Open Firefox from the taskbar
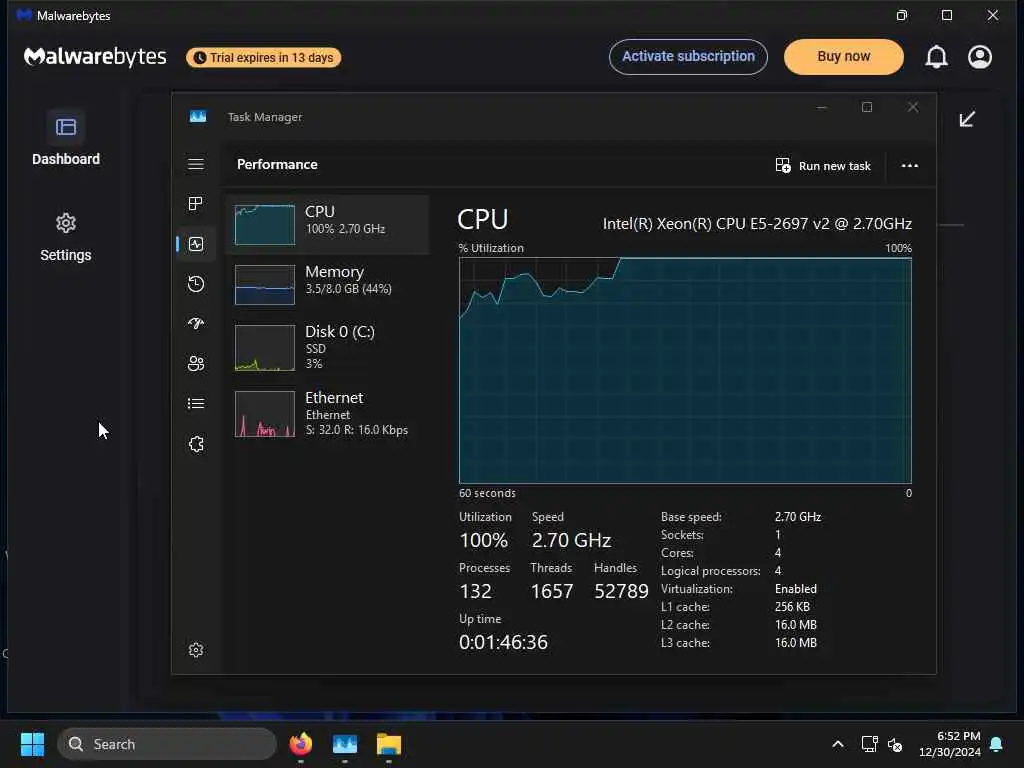Screen dimensions: 1024x768 coord(300,744)
